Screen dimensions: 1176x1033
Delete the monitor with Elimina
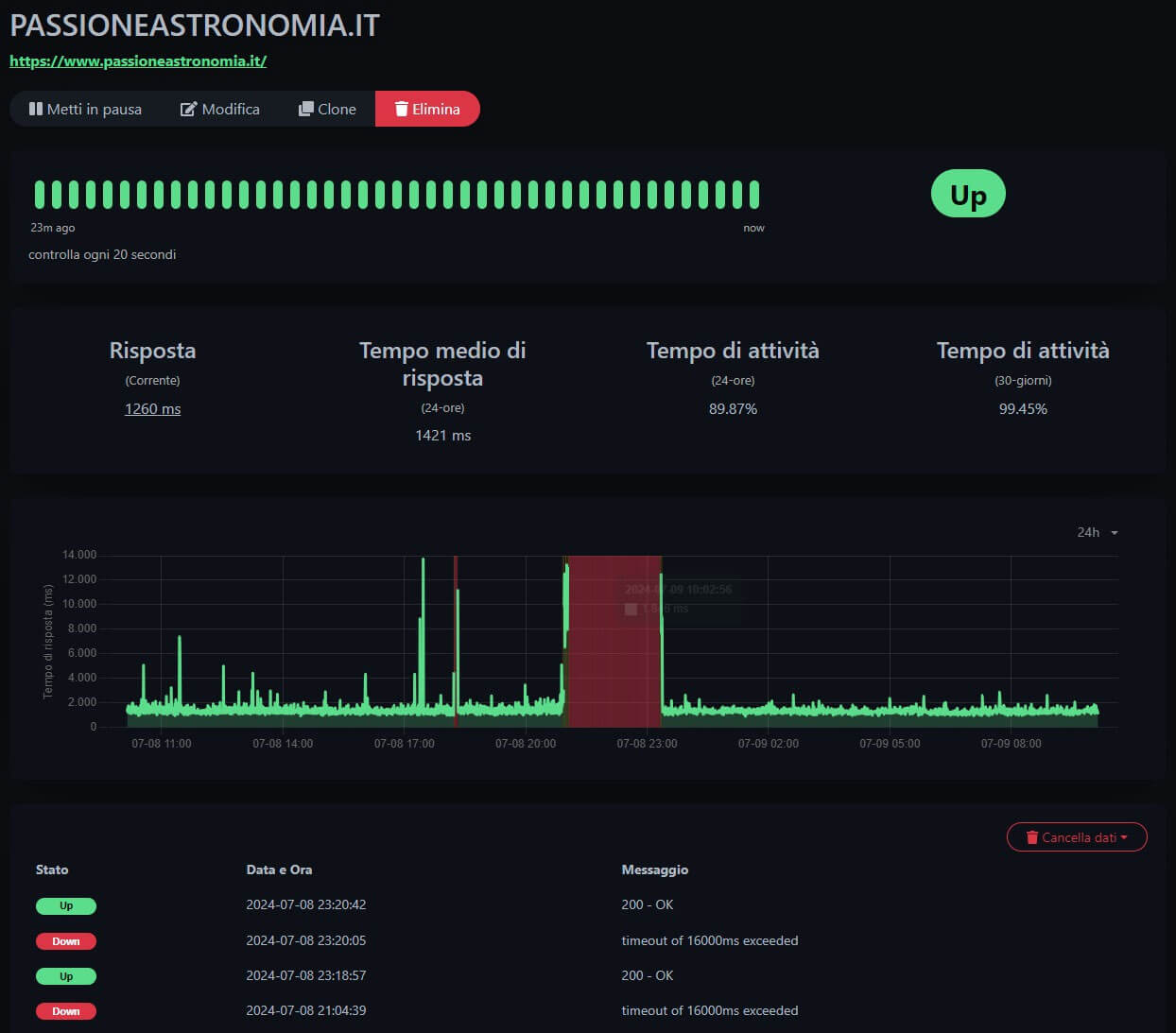tap(427, 109)
